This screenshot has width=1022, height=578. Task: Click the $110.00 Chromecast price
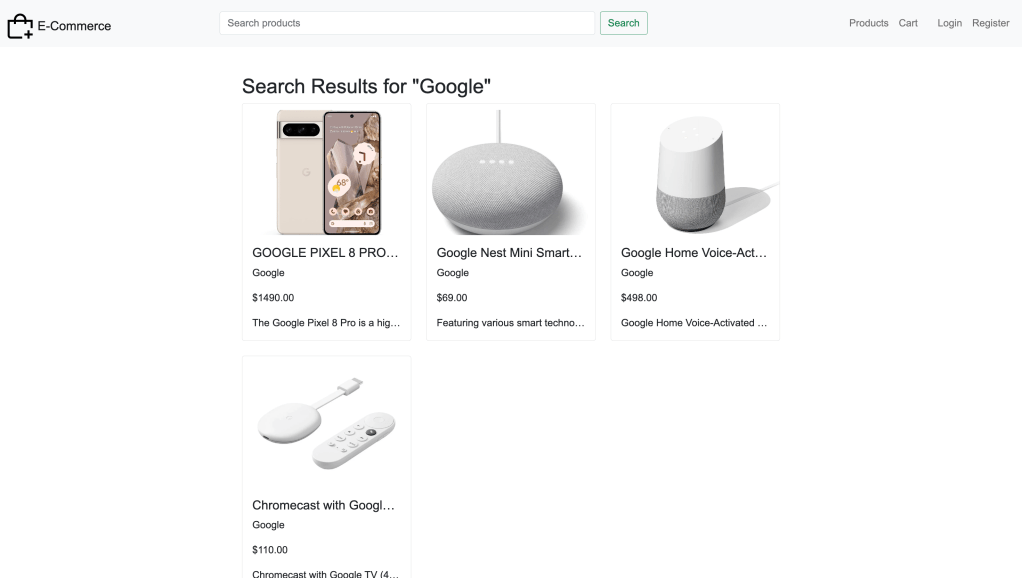tap(270, 550)
